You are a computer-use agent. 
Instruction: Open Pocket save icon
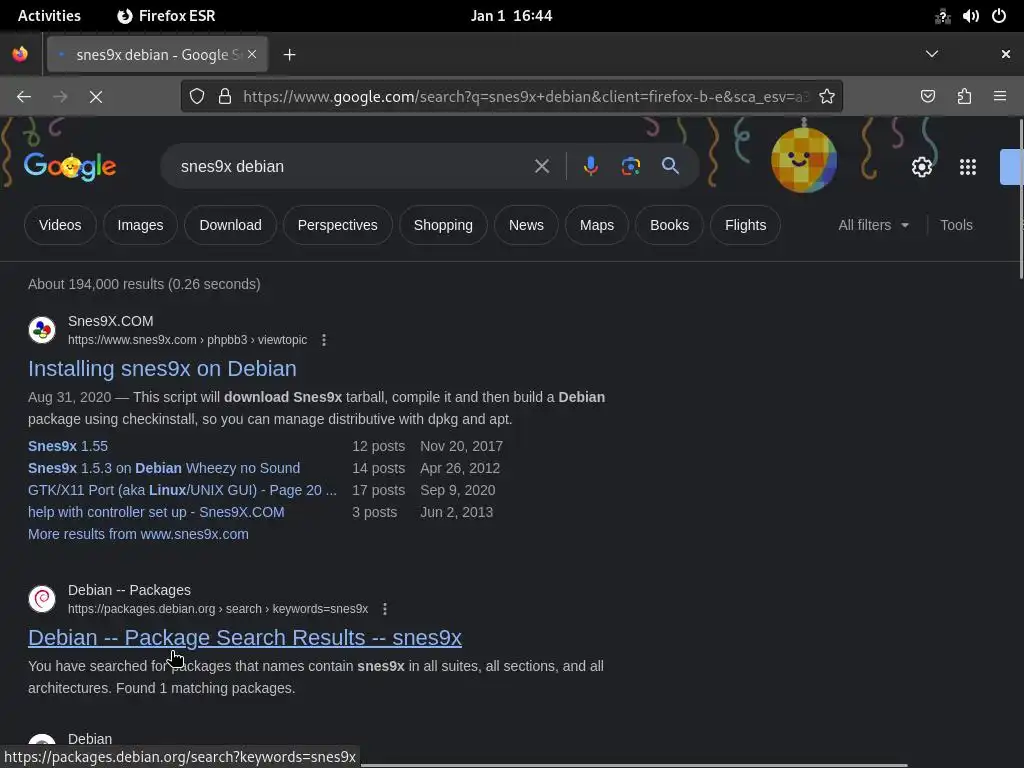pyautogui.click(x=928, y=97)
